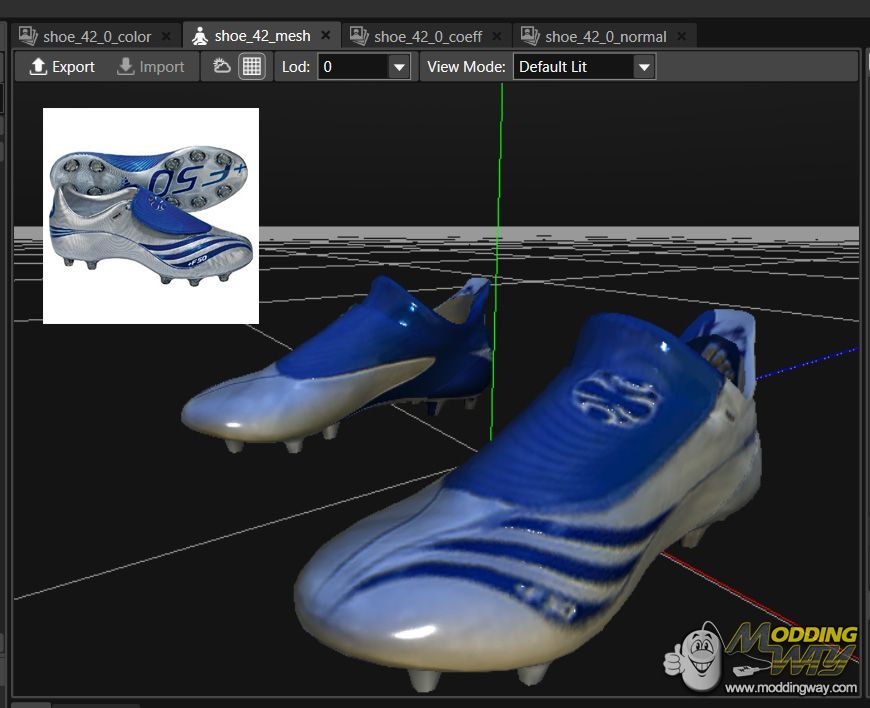This screenshot has width=870, height=708.
Task: Toggle the lighting/sky icon in toolbar
Action: click(222, 67)
